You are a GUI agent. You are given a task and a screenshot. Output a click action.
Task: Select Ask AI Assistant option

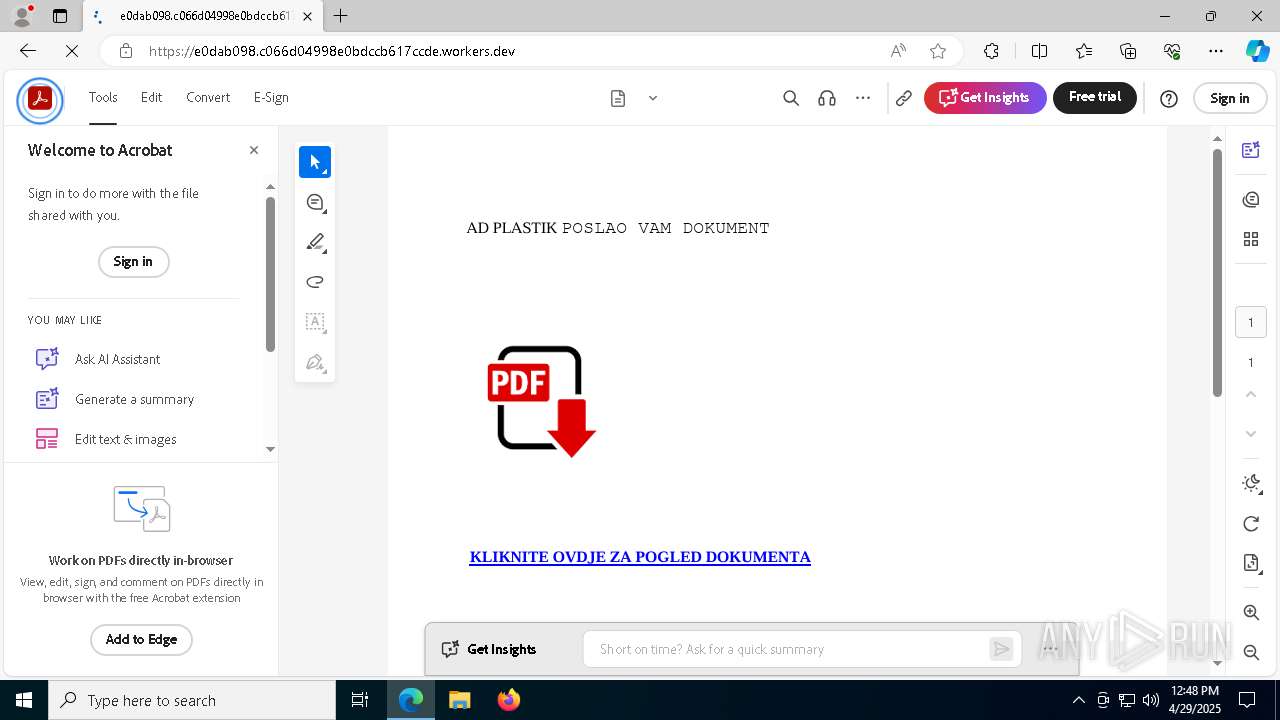tap(117, 359)
